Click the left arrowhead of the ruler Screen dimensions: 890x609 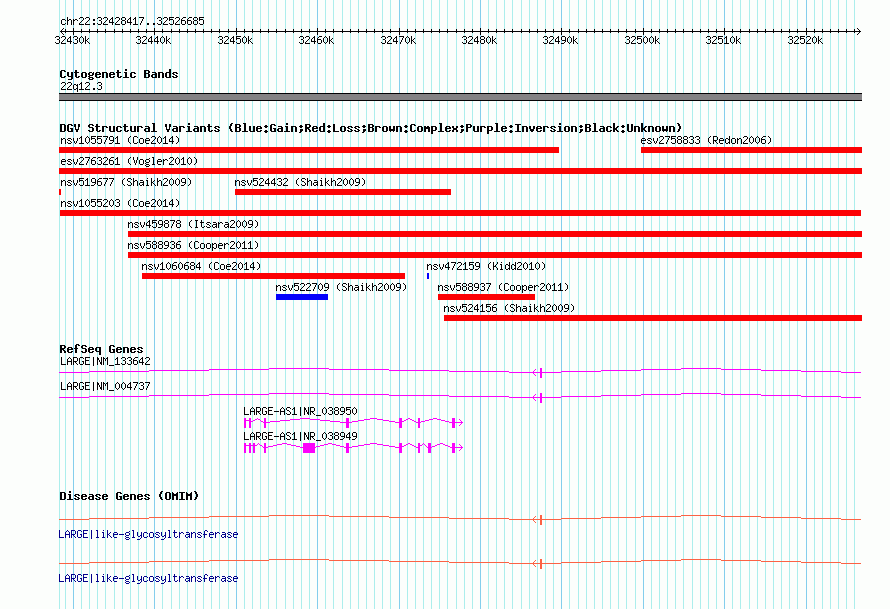pyautogui.click(x=62, y=31)
